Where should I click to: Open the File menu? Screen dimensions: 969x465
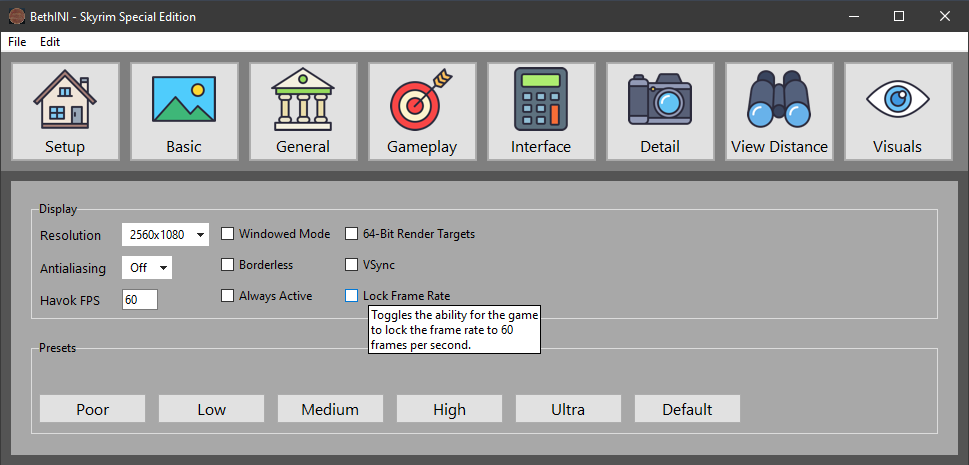[17, 42]
